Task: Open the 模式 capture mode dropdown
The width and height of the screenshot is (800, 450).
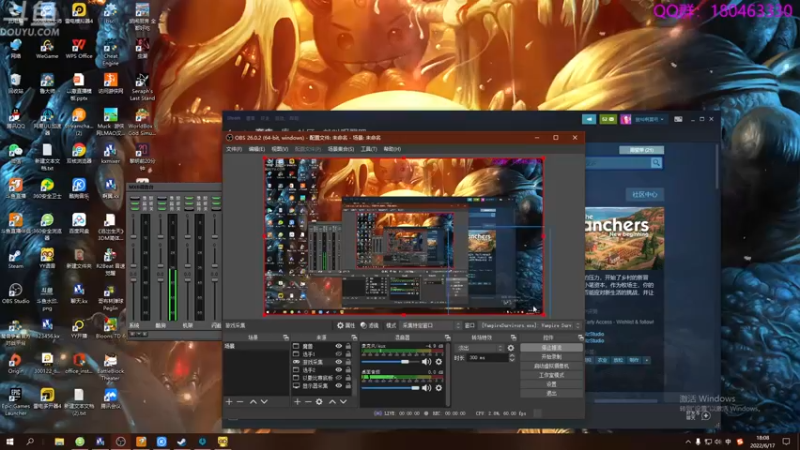Action: (x=430, y=326)
